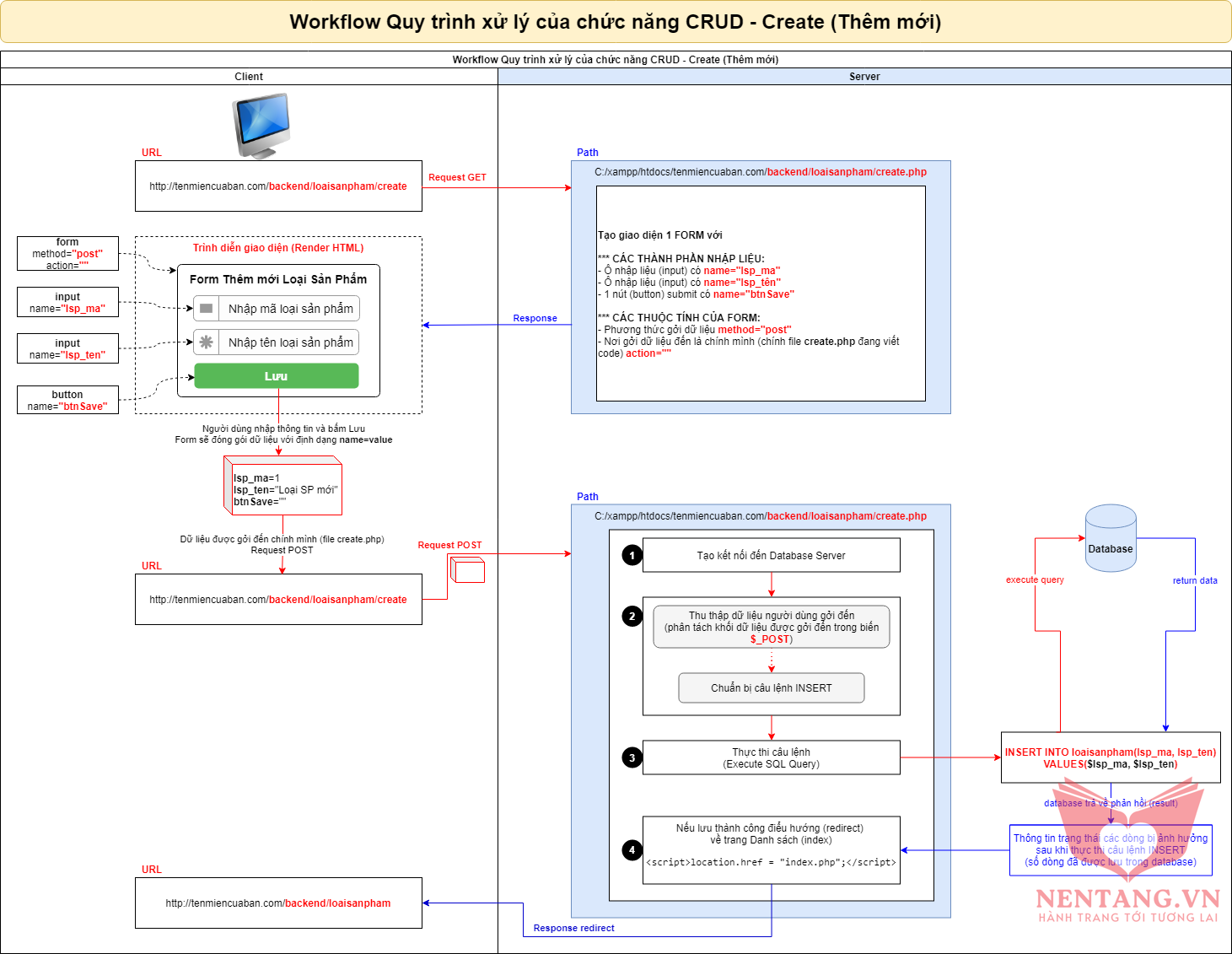The height and width of the screenshot is (954, 1232).
Task: Select the "Chuẩn bị câu lệnh INSERT" box
Action: tap(771, 688)
